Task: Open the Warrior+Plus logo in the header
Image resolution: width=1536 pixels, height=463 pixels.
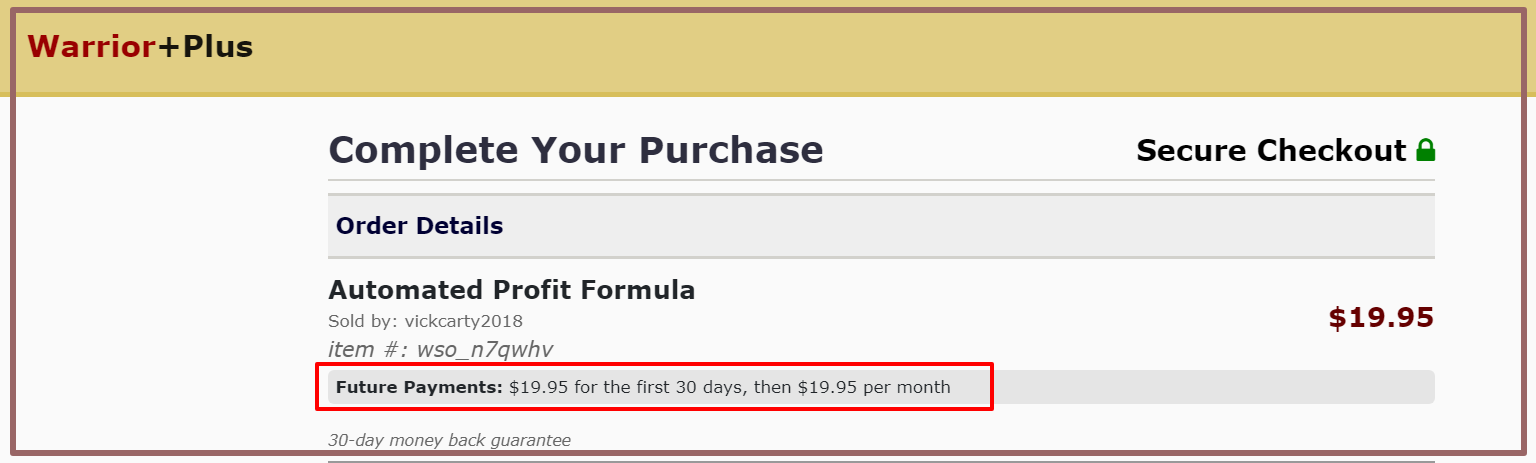Action: click(140, 46)
